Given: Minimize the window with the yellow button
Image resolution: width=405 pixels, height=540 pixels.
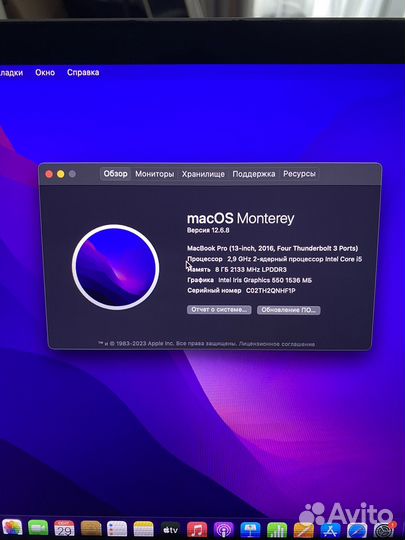Looking at the screenshot, I should click(61, 174).
